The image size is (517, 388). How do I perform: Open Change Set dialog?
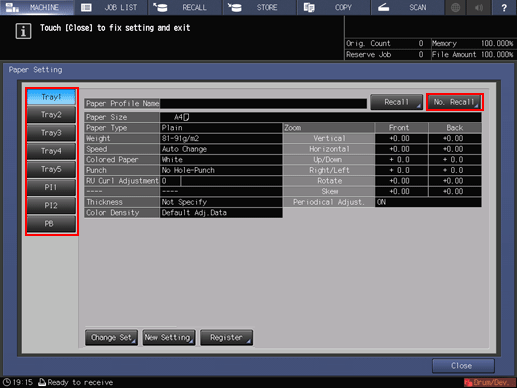(111, 338)
